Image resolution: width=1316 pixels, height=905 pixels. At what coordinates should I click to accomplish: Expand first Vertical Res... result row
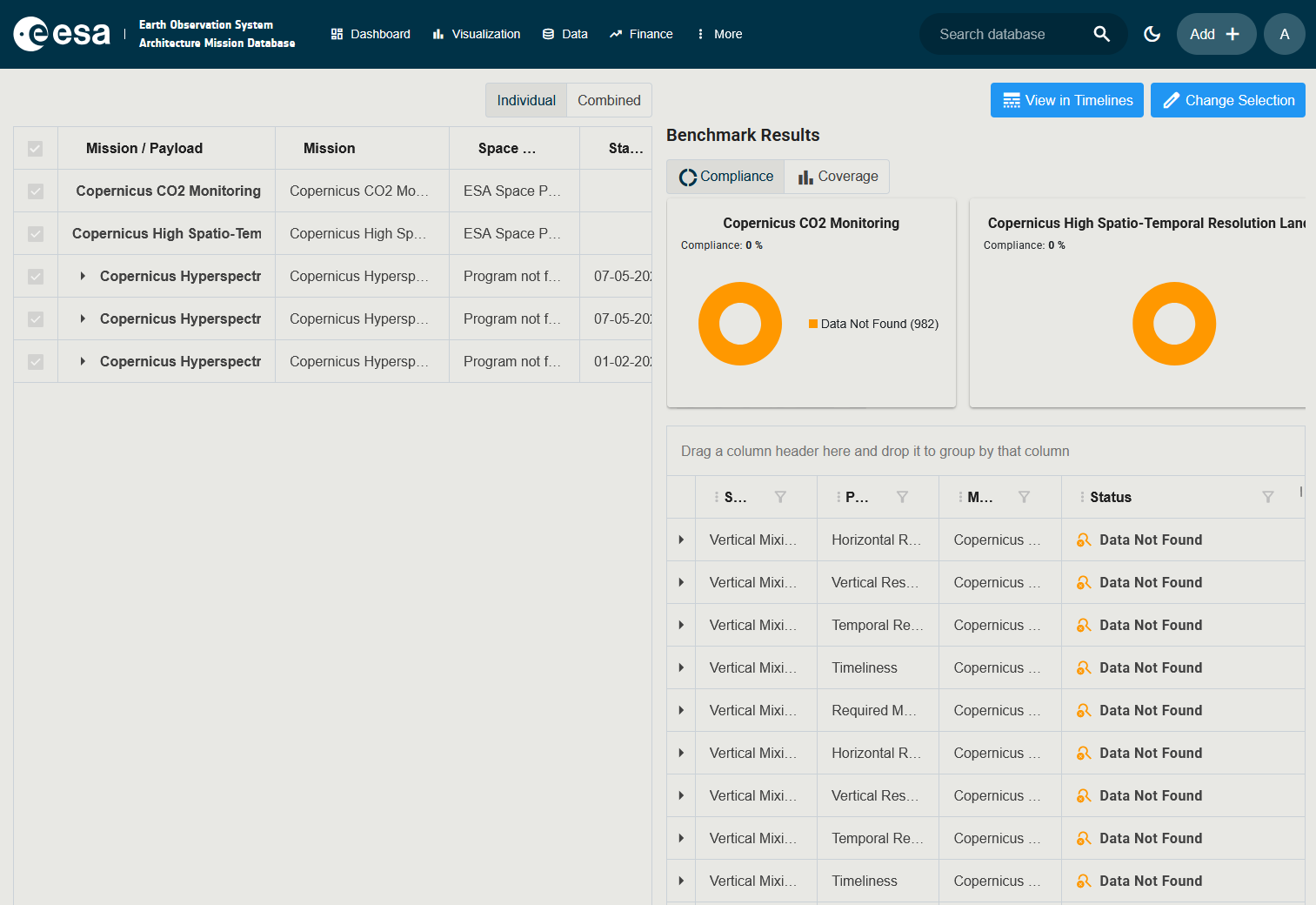[x=681, y=582]
